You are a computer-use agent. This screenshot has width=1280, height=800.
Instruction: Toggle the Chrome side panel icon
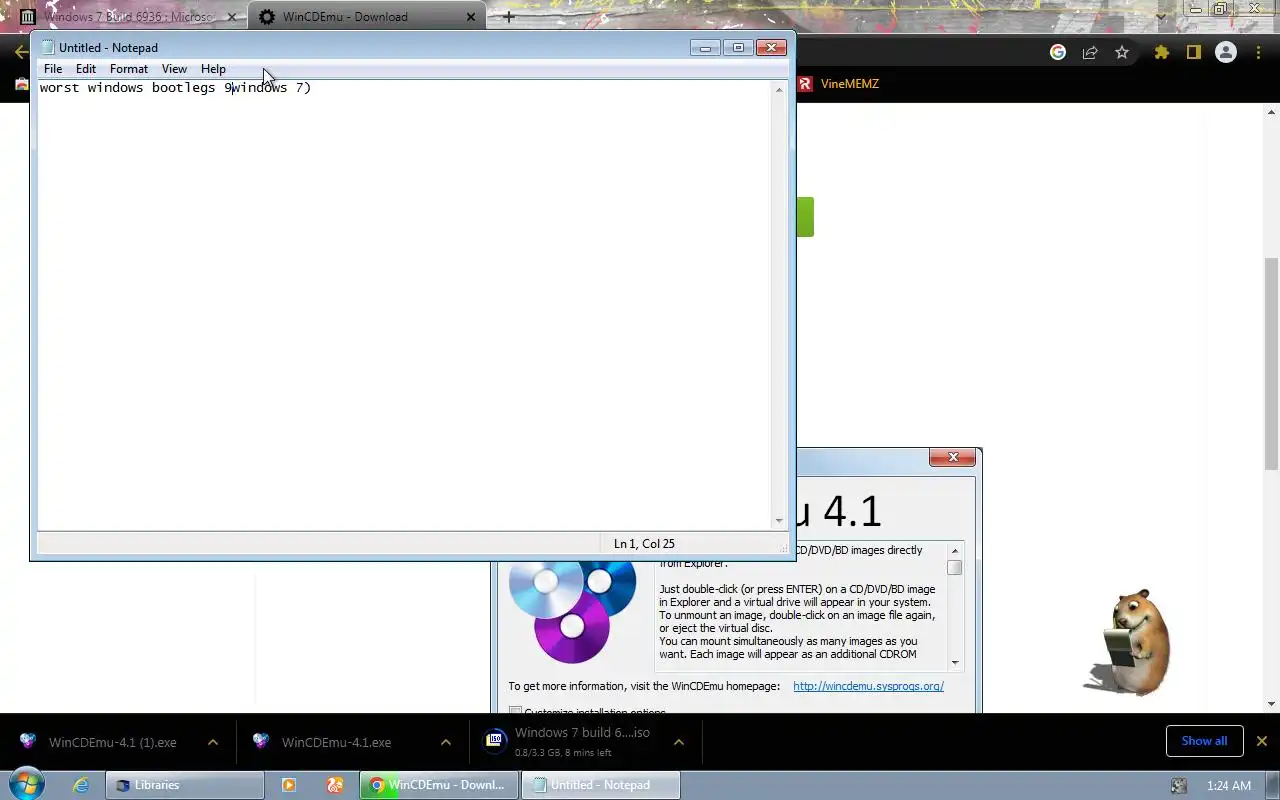point(1193,52)
